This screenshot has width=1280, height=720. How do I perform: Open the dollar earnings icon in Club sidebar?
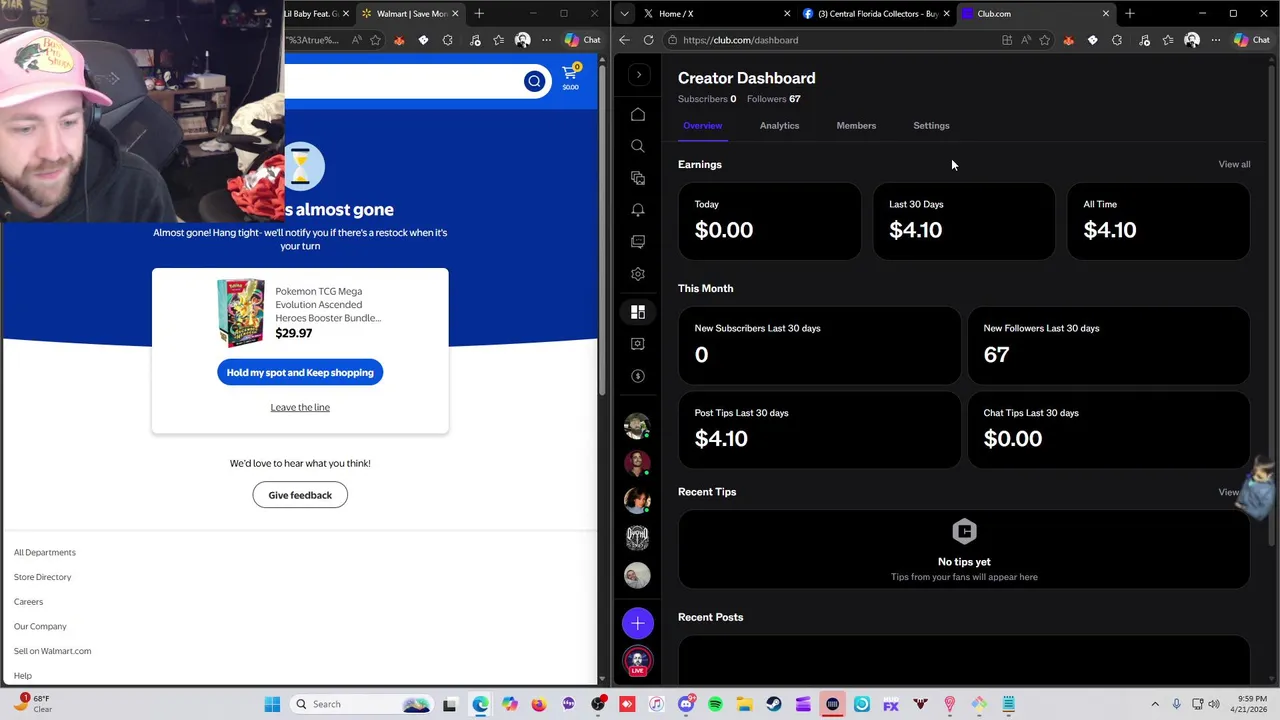638,376
